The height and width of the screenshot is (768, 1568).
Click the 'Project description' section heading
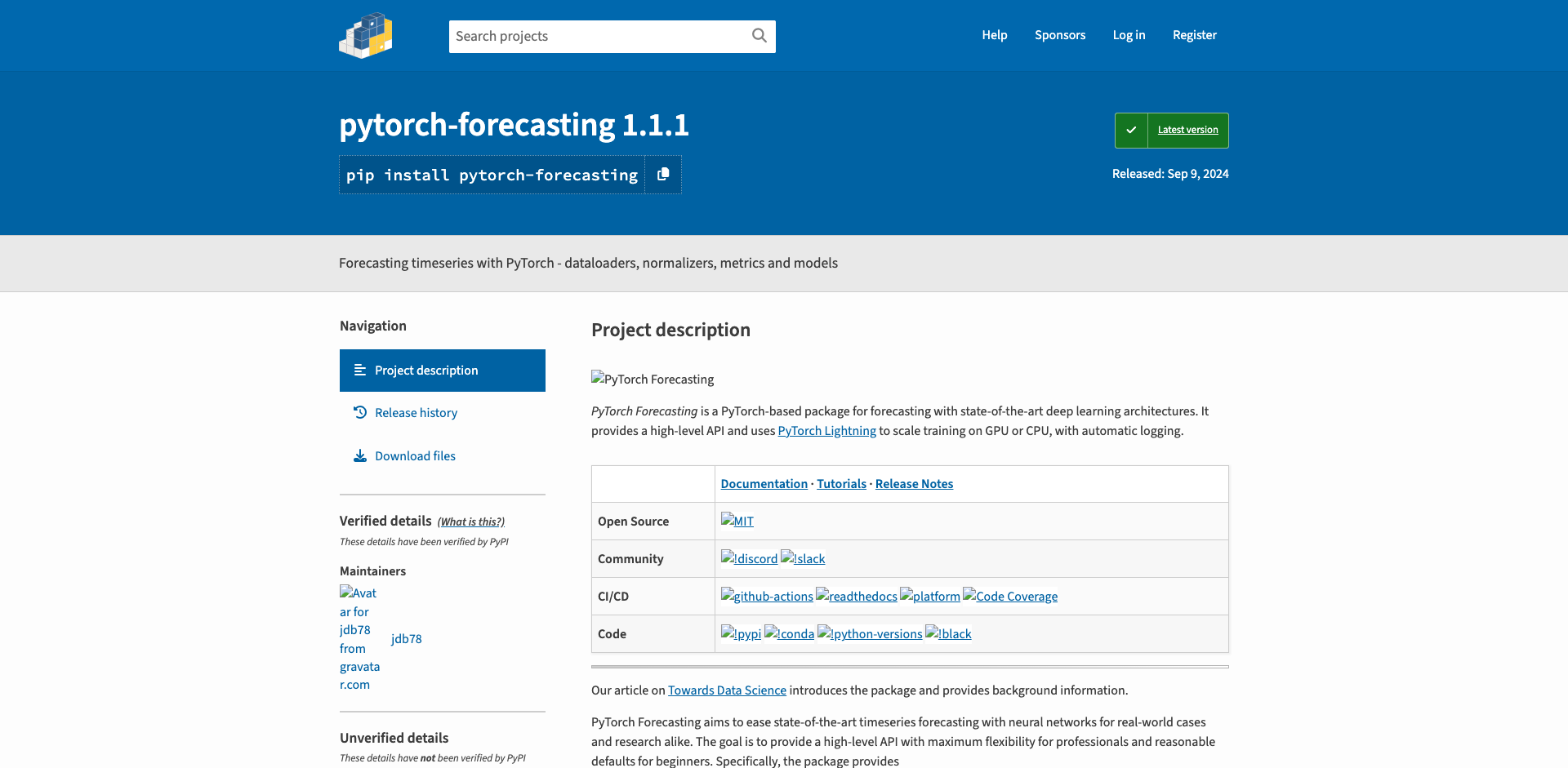[x=670, y=330]
